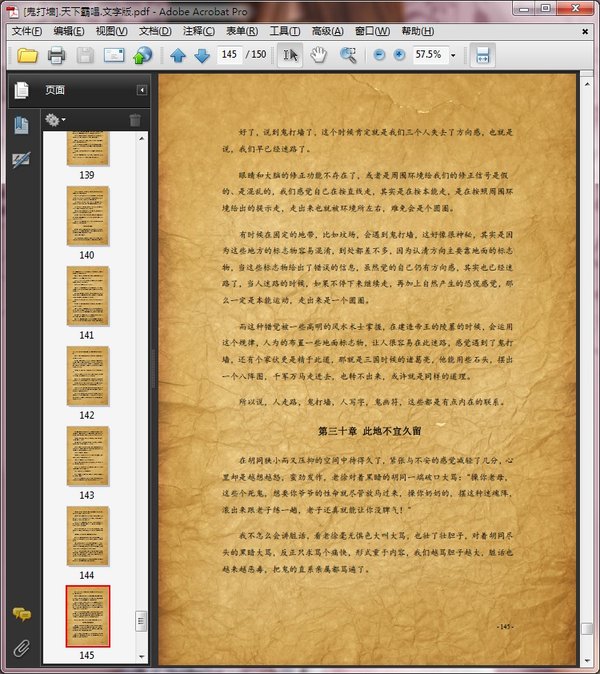
Task: Expand the pages panel gear options menu
Action: tap(55, 120)
